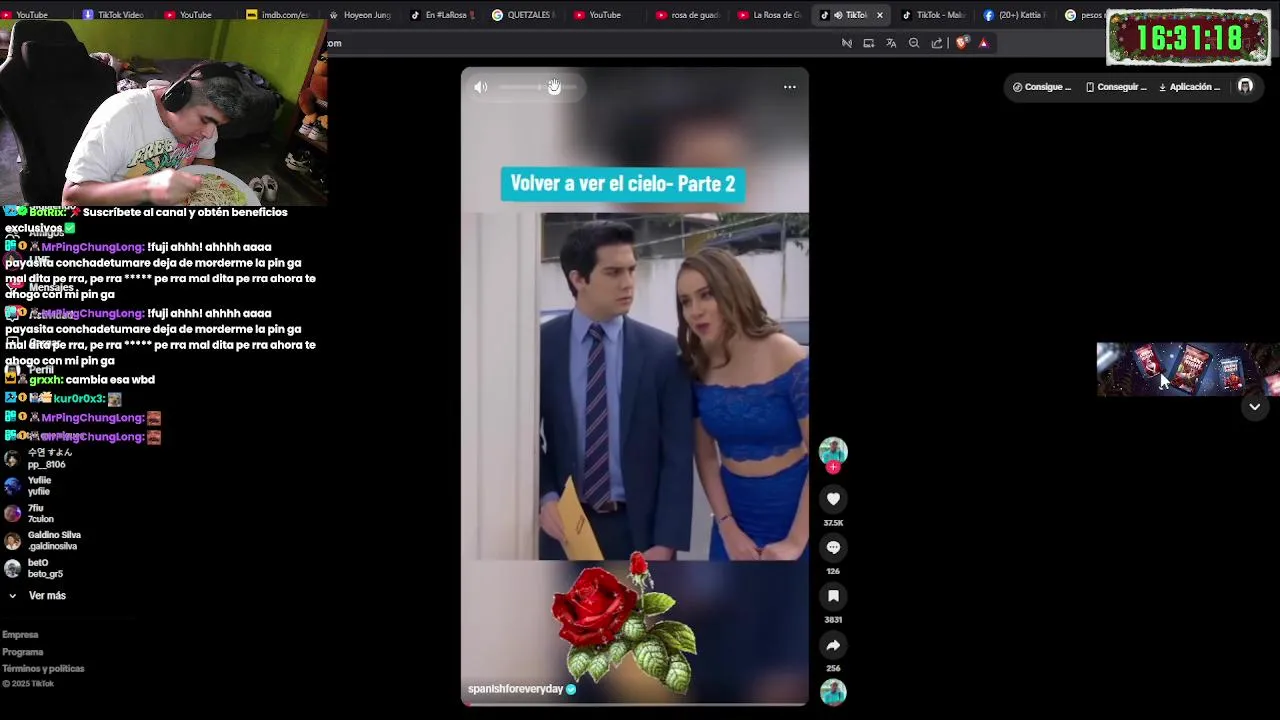Save video with the bookmark icon
1280x720 pixels.
pos(833,596)
